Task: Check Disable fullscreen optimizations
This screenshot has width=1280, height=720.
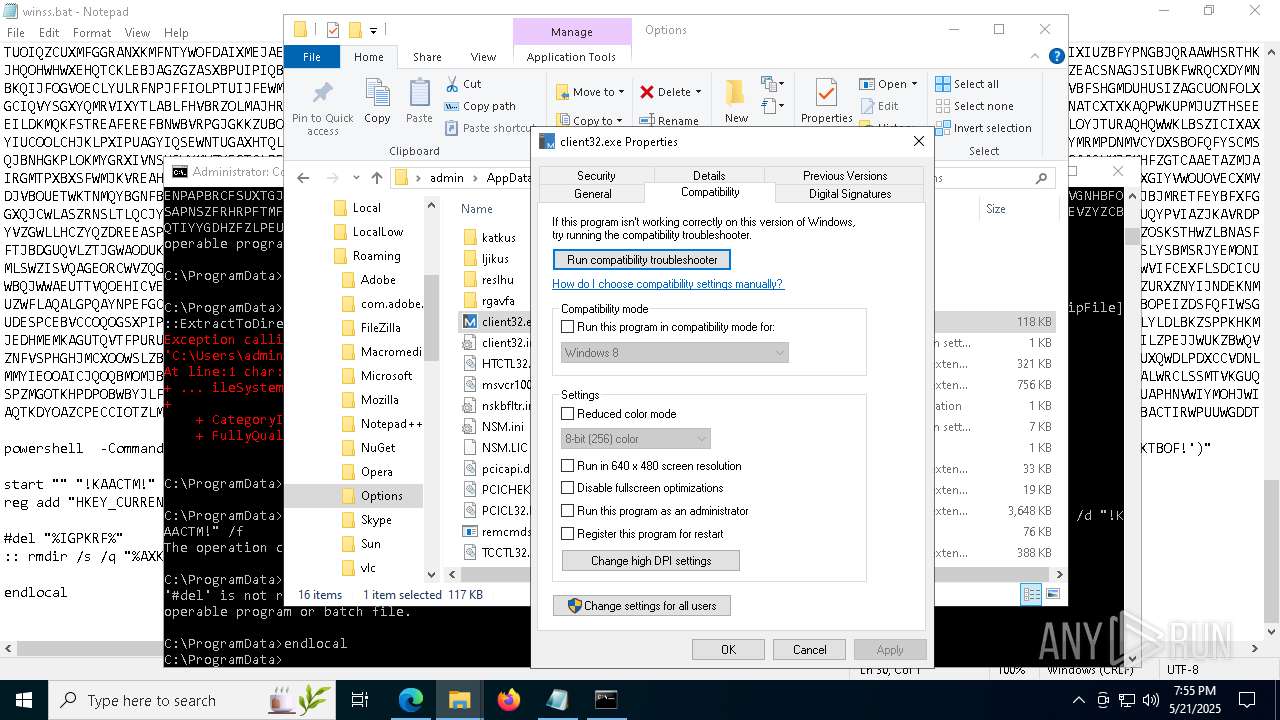Action: pyautogui.click(x=567, y=488)
